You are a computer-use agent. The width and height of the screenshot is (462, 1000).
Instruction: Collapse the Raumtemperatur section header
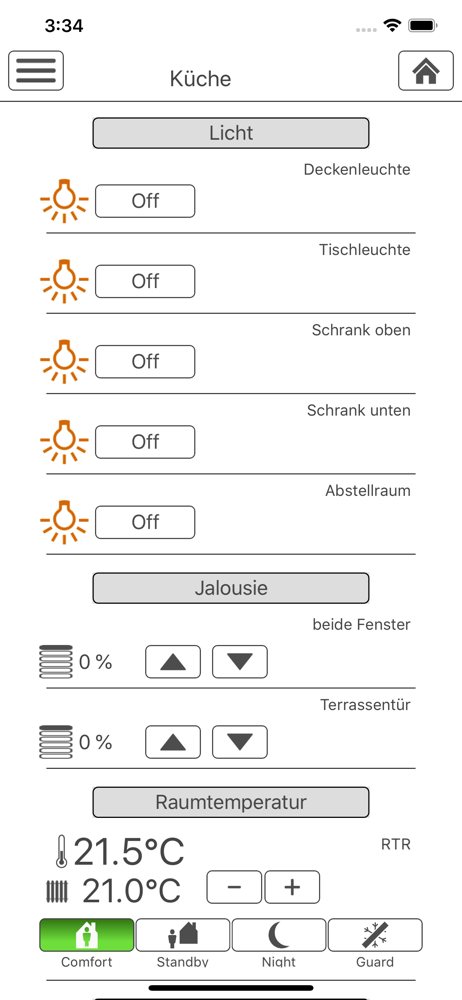[x=231, y=802]
